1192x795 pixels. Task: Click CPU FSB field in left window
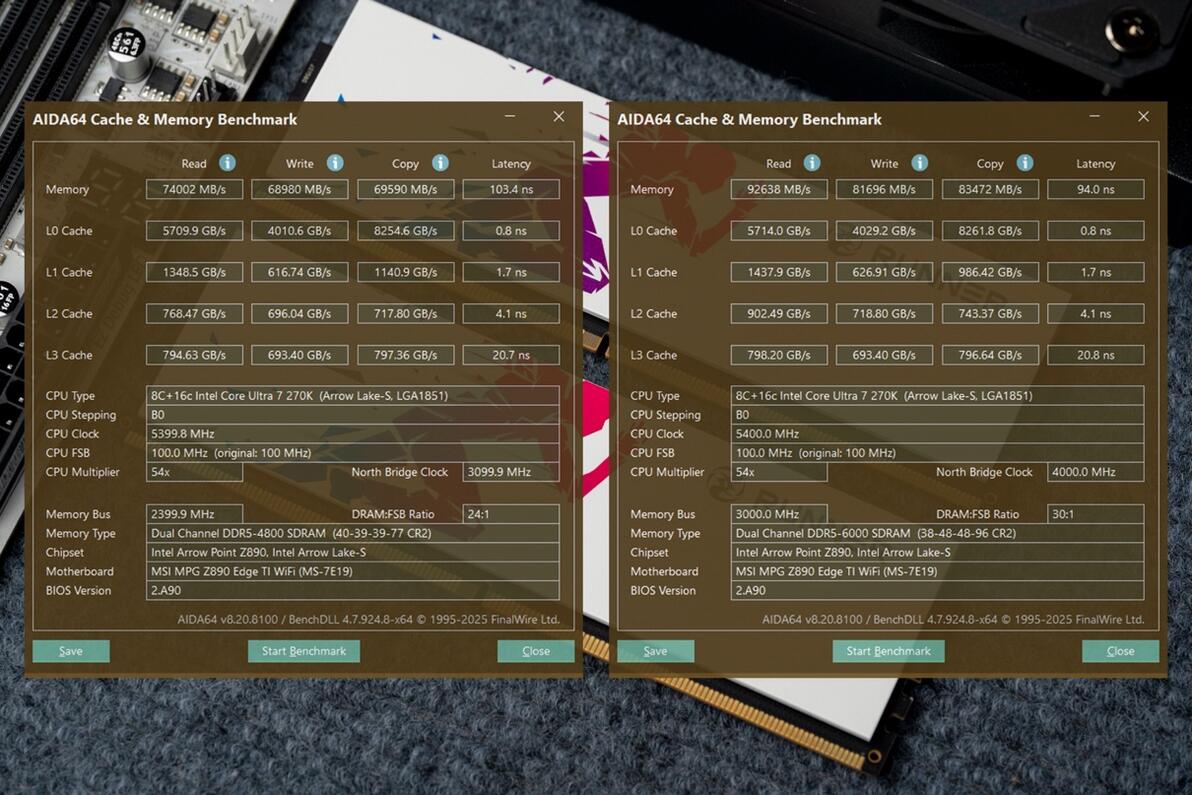click(353, 453)
